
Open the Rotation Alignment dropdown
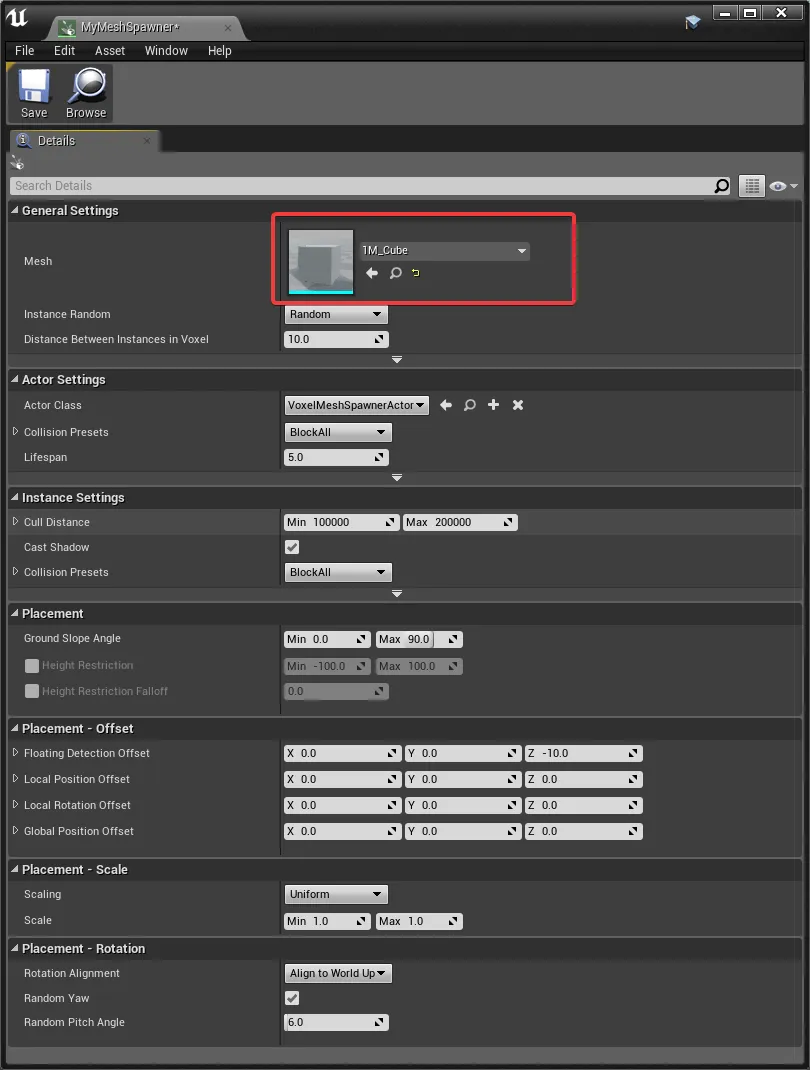click(x=338, y=973)
